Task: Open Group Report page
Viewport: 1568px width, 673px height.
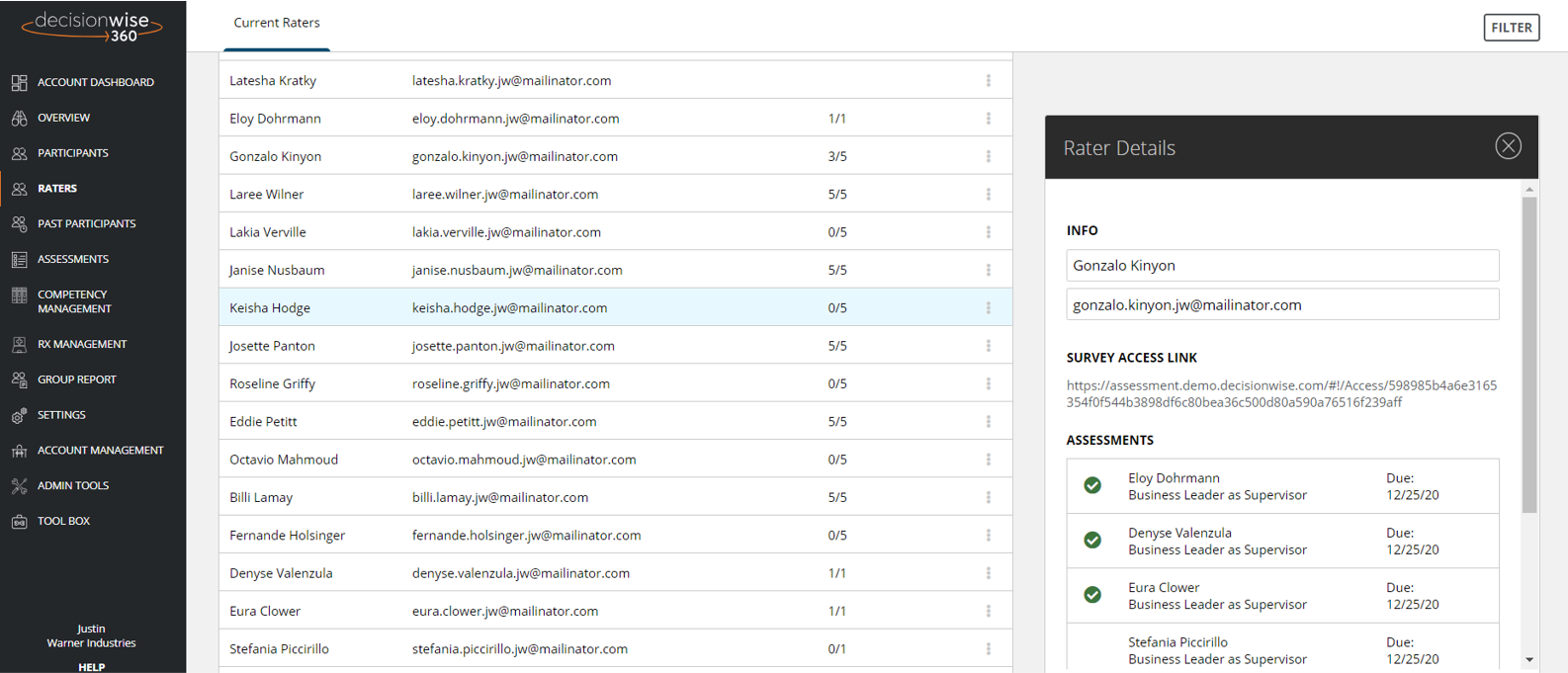Action: coord(77,379)
